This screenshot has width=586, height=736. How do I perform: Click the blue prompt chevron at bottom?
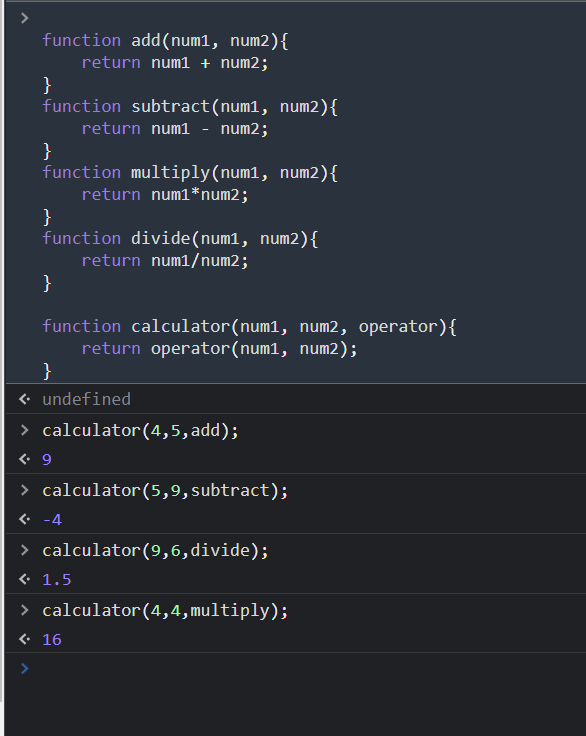coord(25,668)
